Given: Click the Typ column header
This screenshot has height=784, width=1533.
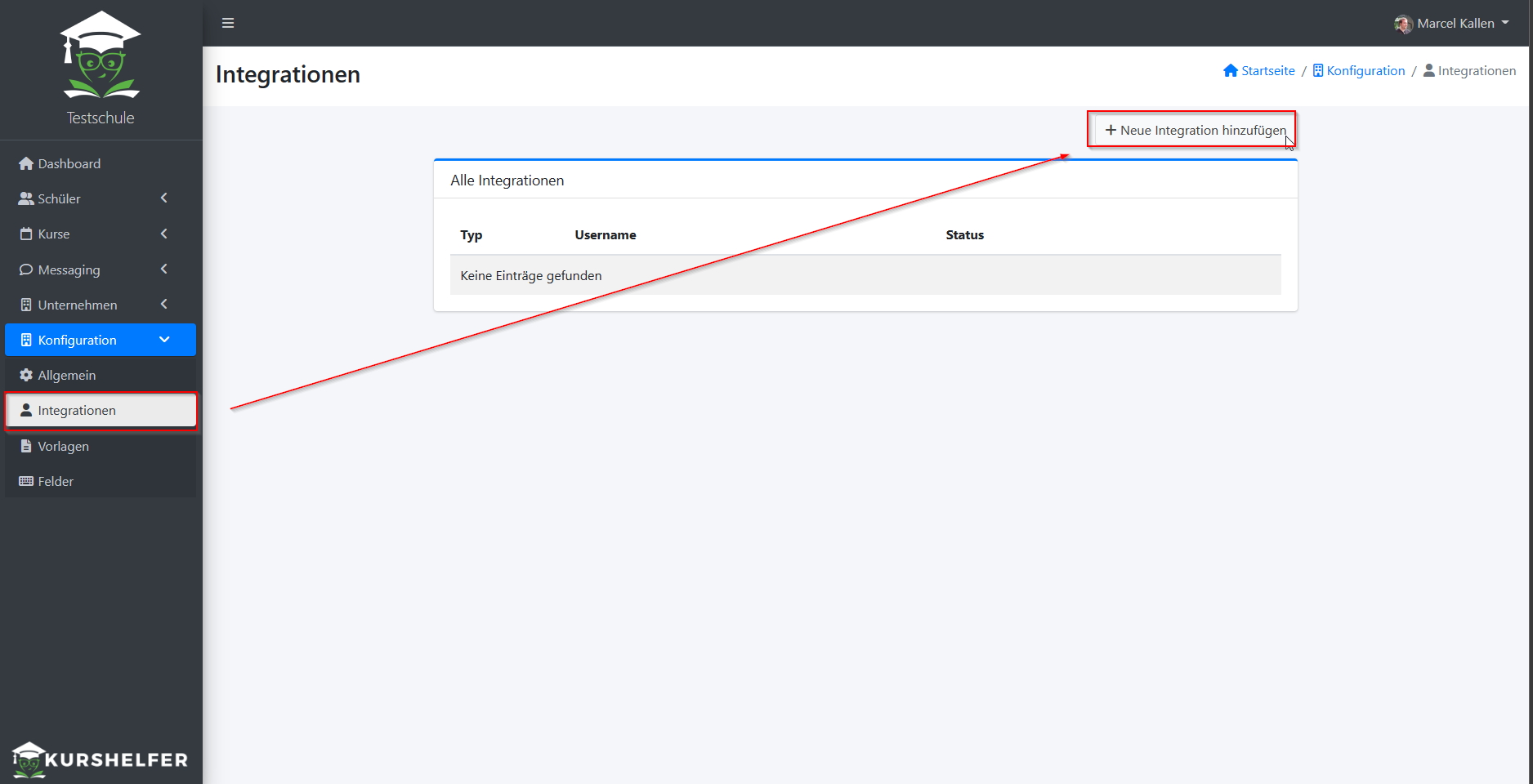Looking at the screenshot, I should [x=472, y=235].
